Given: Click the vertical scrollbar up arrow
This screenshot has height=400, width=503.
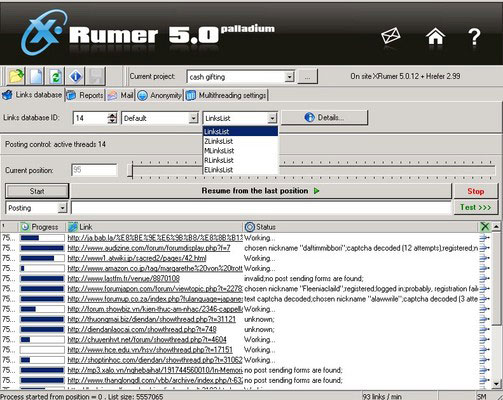Looking at the screenshot, I should (x=496, y=227).
